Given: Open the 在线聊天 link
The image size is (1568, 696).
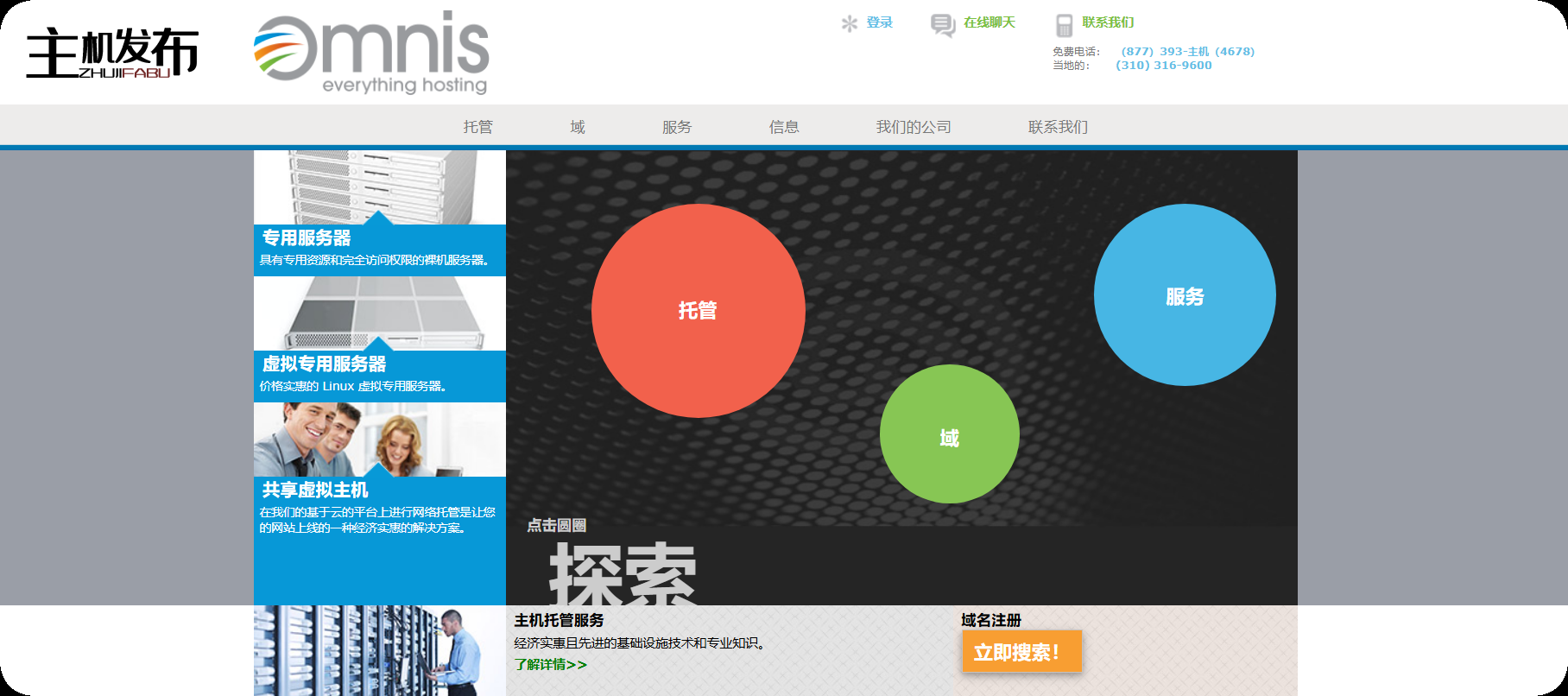Looking at the screenshot, I should 989,22.
